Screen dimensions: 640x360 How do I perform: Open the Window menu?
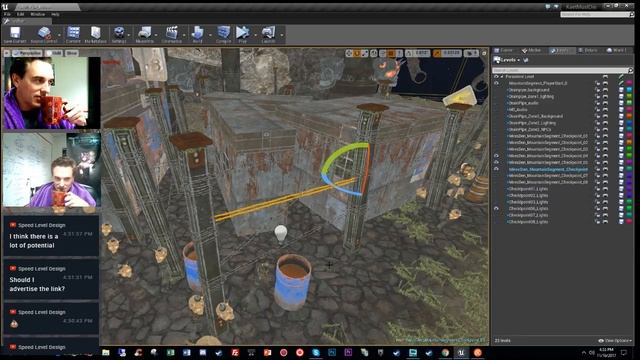click(x=38, y=14)
